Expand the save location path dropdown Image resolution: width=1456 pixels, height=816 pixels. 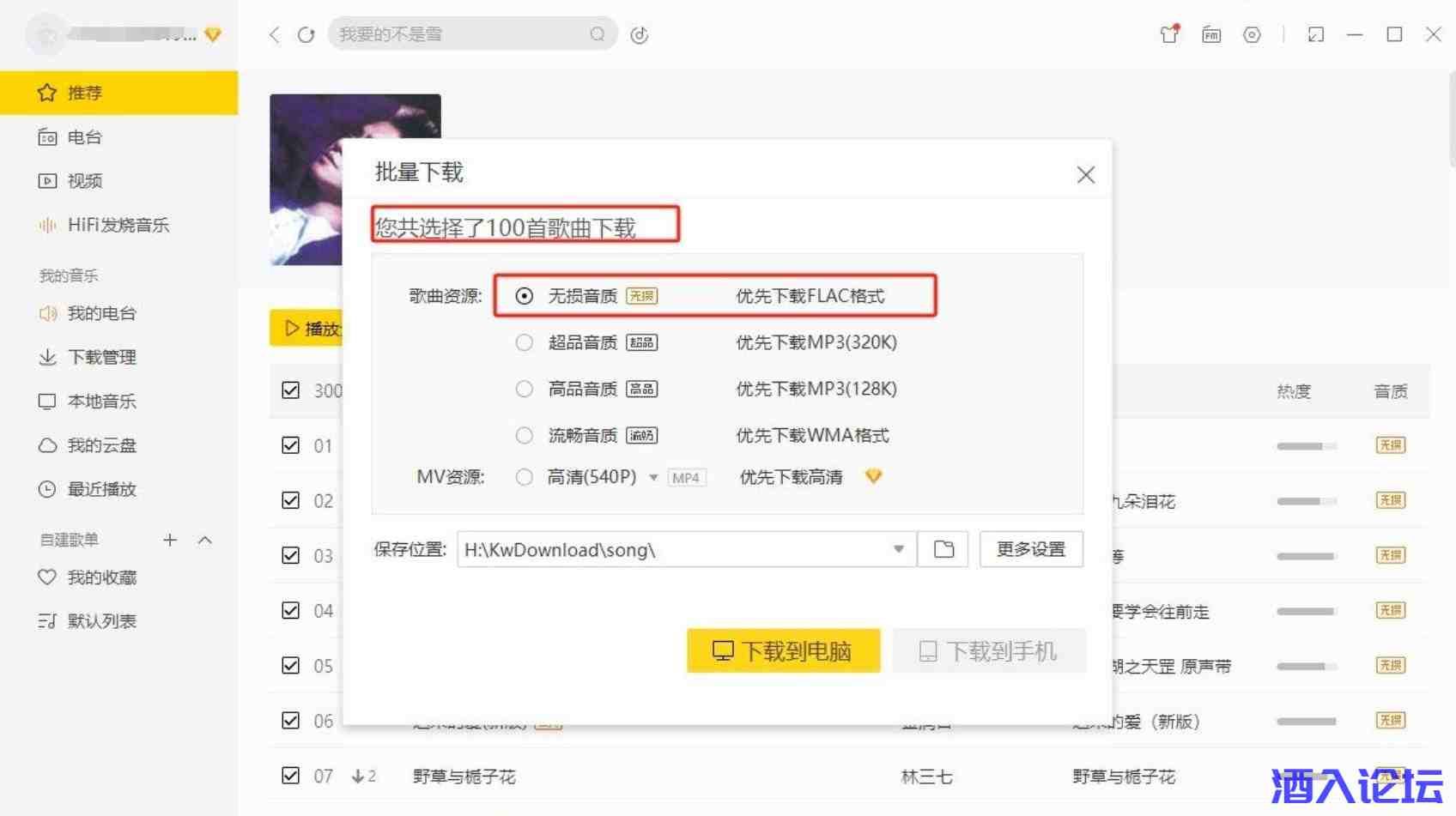(899, 549)
